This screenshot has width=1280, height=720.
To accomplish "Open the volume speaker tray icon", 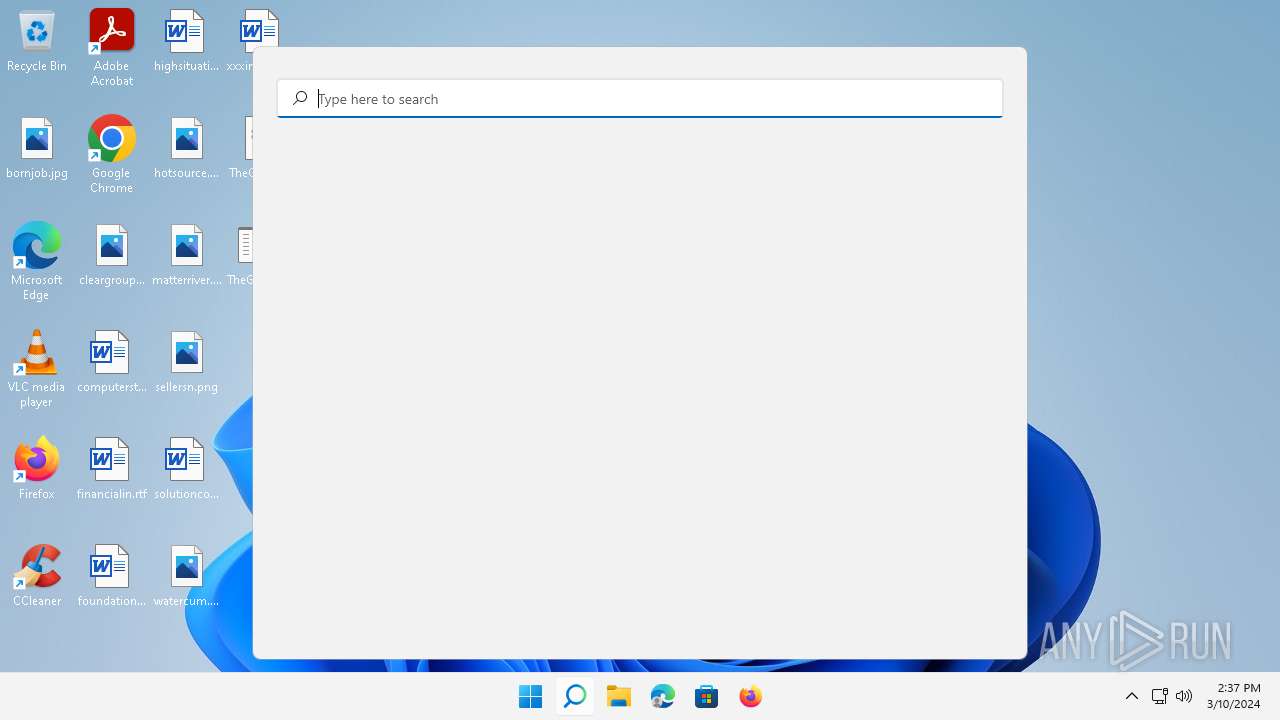I will [1184, 696].
